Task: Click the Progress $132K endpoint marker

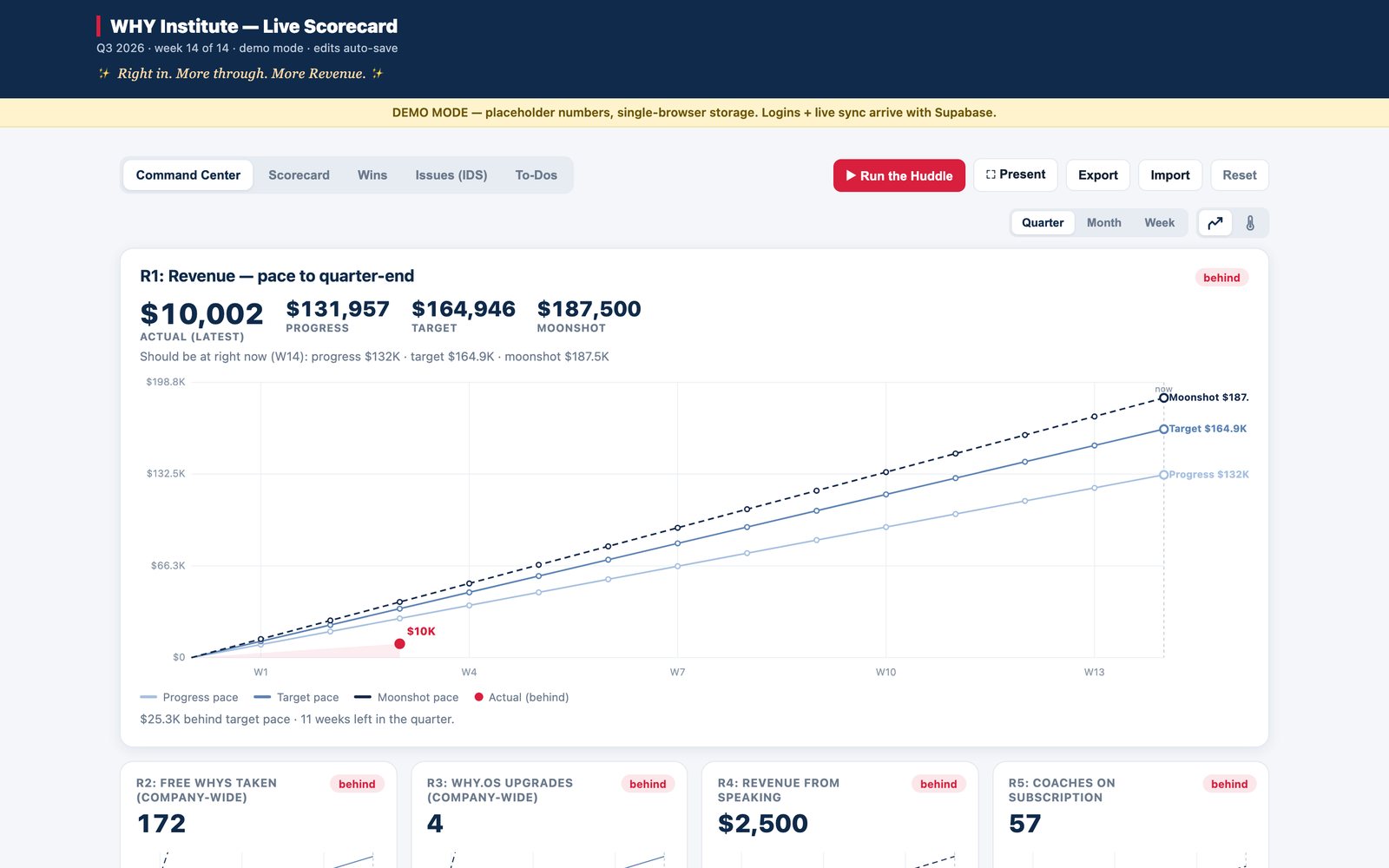Action: click(1163, 475)
